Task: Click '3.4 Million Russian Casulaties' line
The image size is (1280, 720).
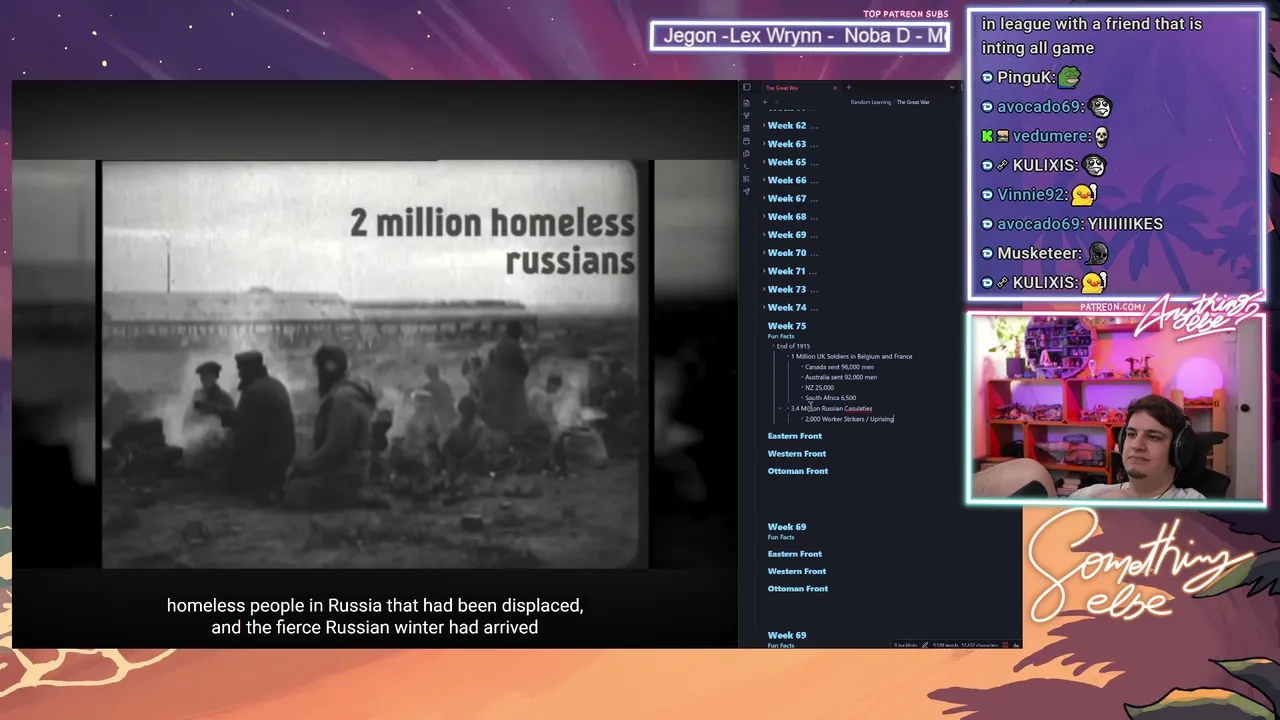Action: tap(832, 408)
